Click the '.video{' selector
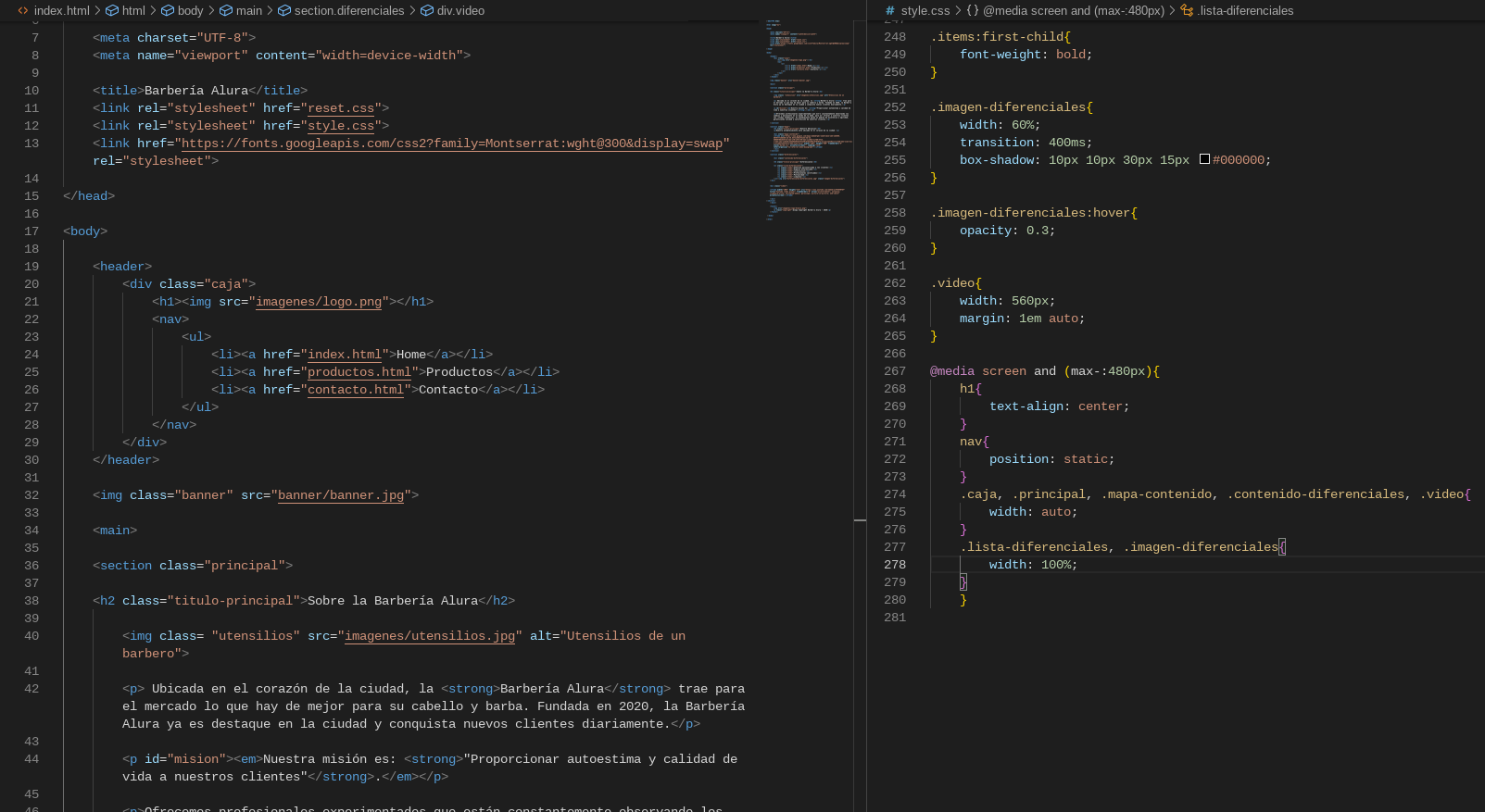 click(x=956, y=283)
